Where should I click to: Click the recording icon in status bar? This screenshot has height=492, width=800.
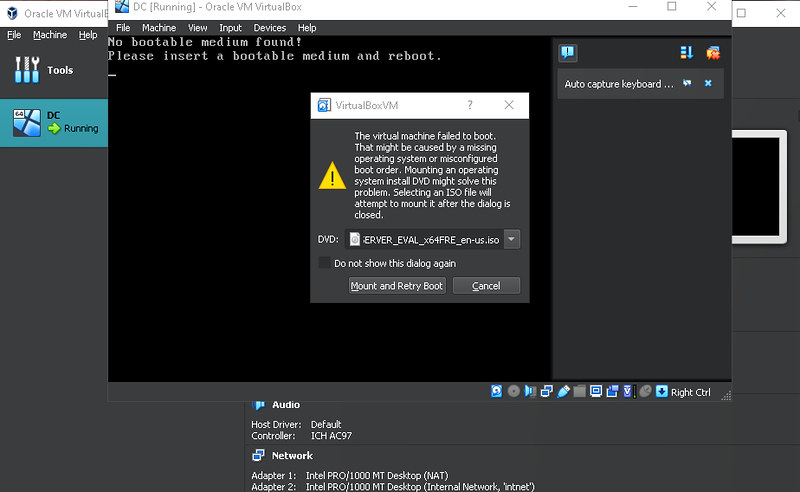pos(612,391)
